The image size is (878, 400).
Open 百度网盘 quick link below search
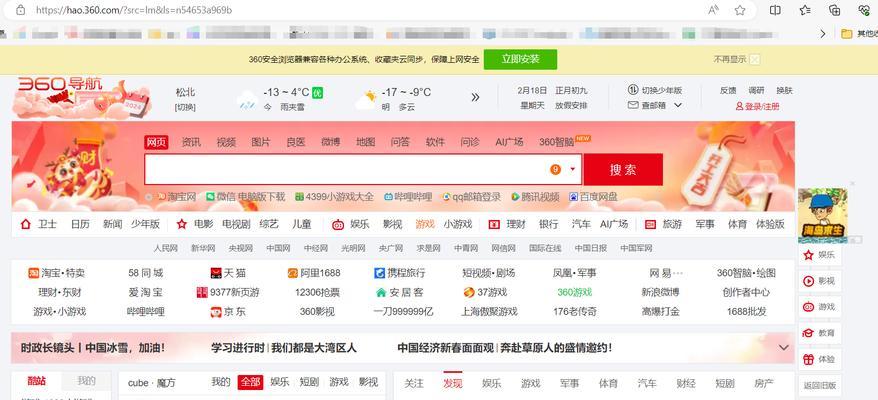pyautogui.click(x=594, y=197)
